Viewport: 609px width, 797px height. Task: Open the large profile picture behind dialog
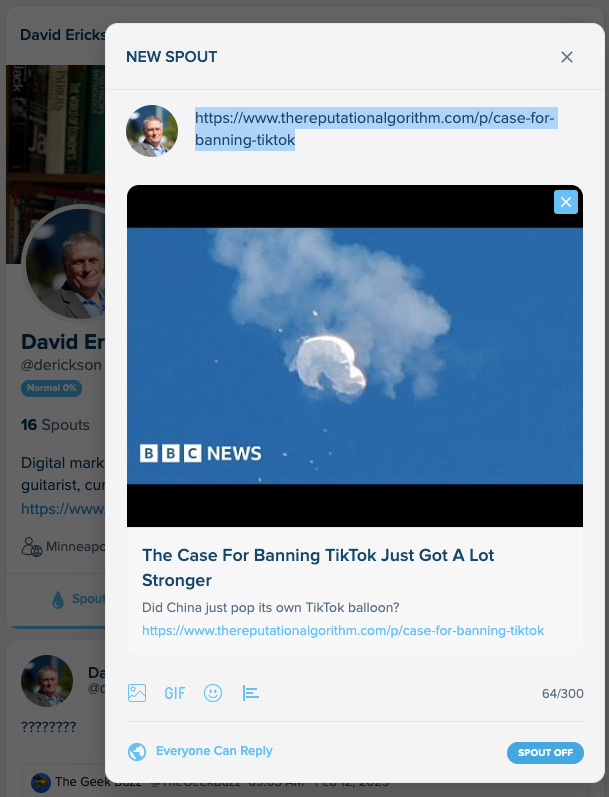click(x=65, y=263)
